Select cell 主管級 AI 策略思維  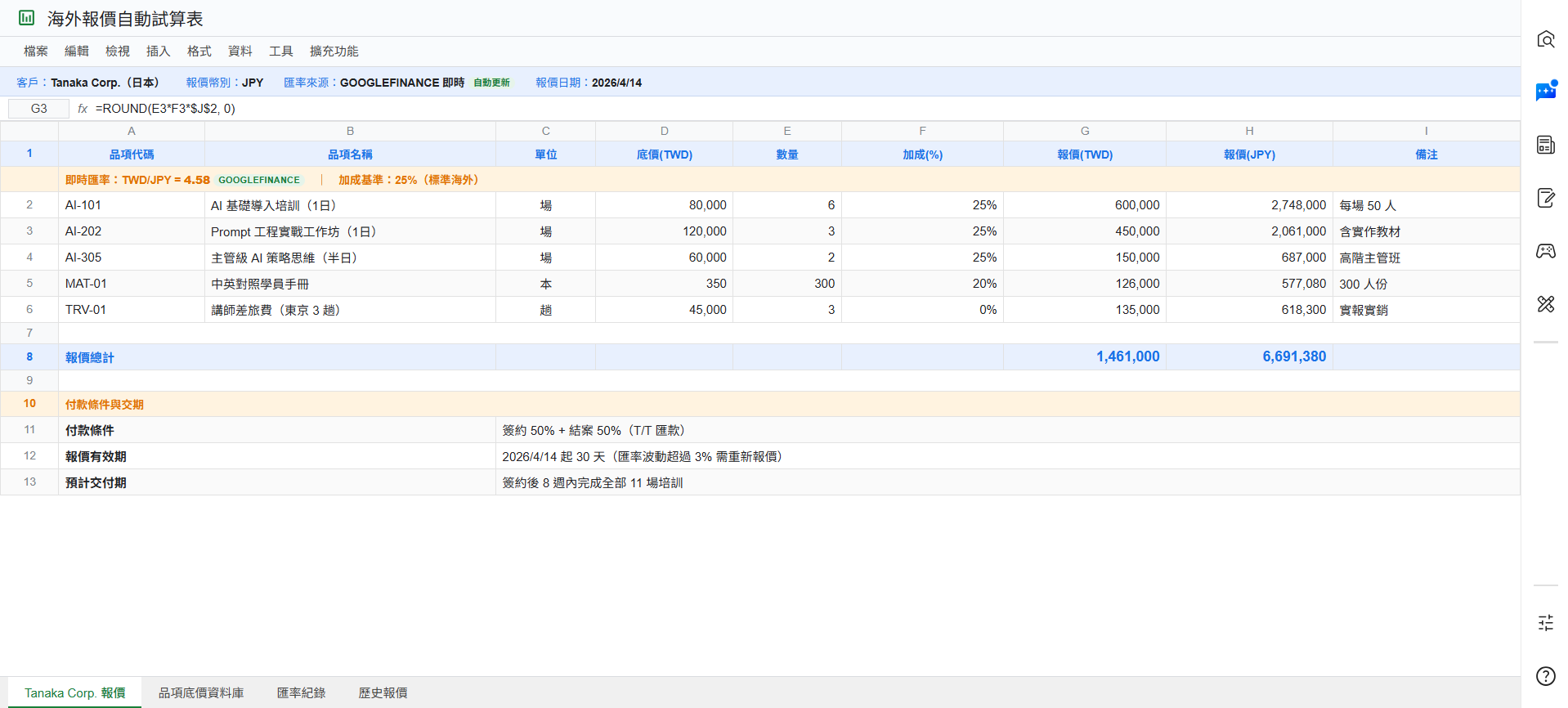[x=351, y=258]
